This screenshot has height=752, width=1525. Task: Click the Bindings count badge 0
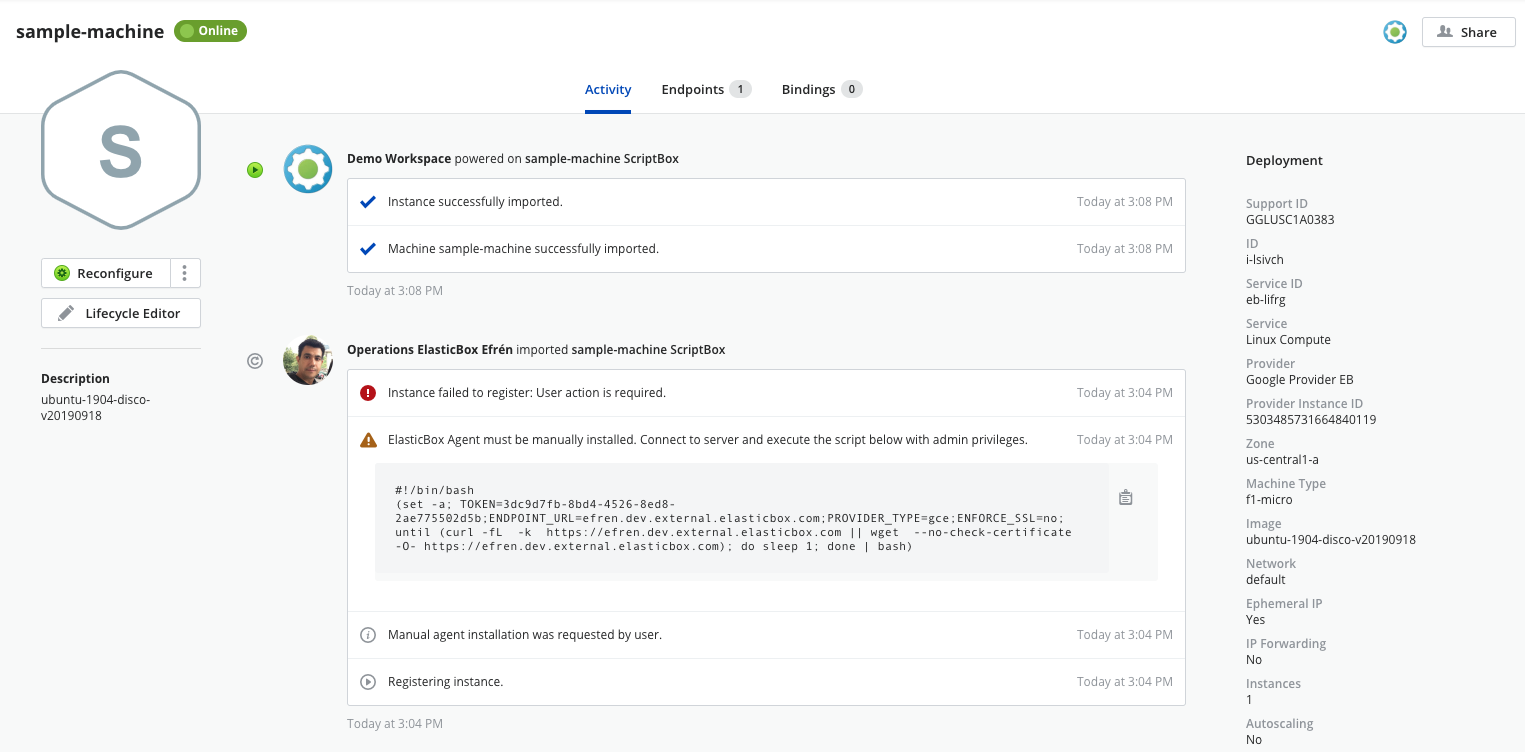pos(852,89)
